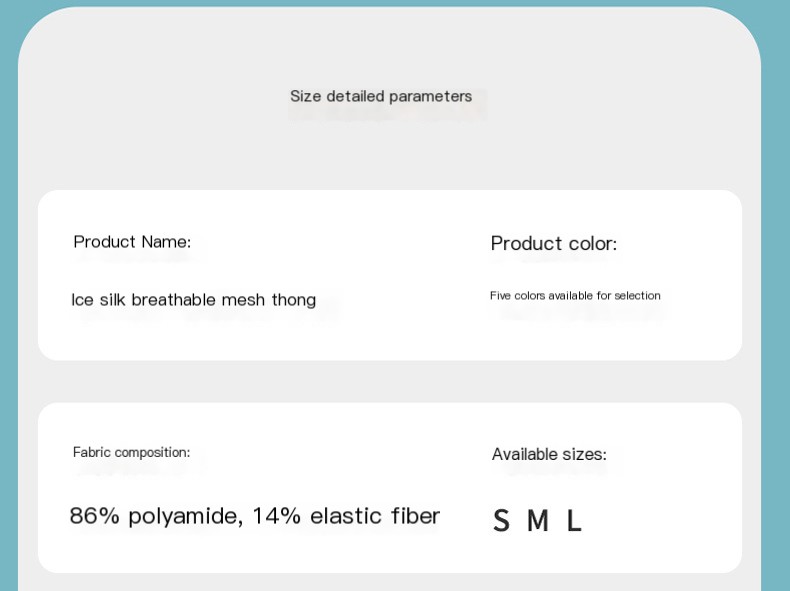This screenshot has height=591, width=790.
Task: Click the word "elastic"
Action: 346,516
